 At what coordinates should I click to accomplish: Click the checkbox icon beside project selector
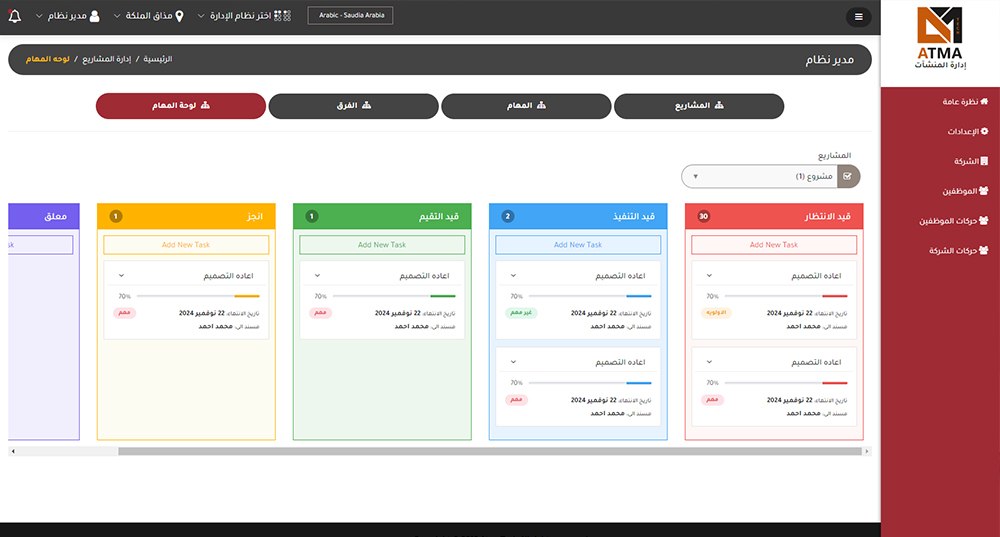[x=848, y=177]
